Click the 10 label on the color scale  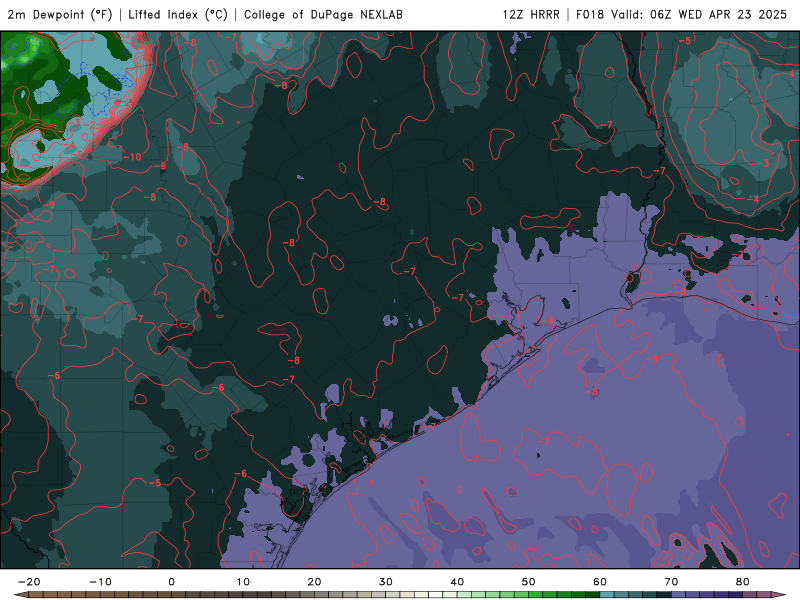pyautogui.click(x=243, y=582)
